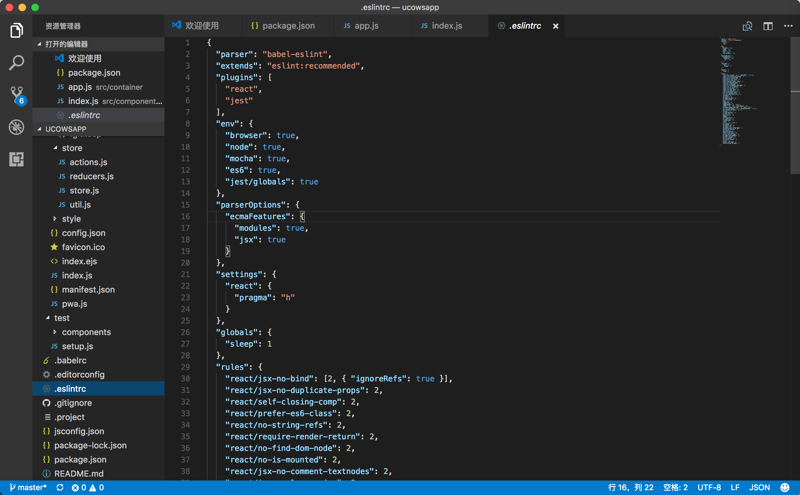Click the master branch in status bar

28,488
